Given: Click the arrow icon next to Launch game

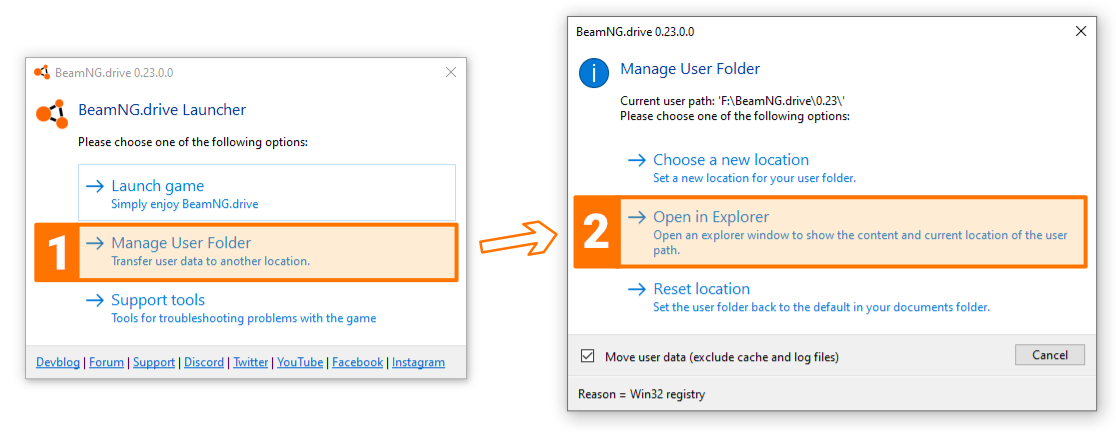Looking at the screenshot, I should [x=95, y=186].
